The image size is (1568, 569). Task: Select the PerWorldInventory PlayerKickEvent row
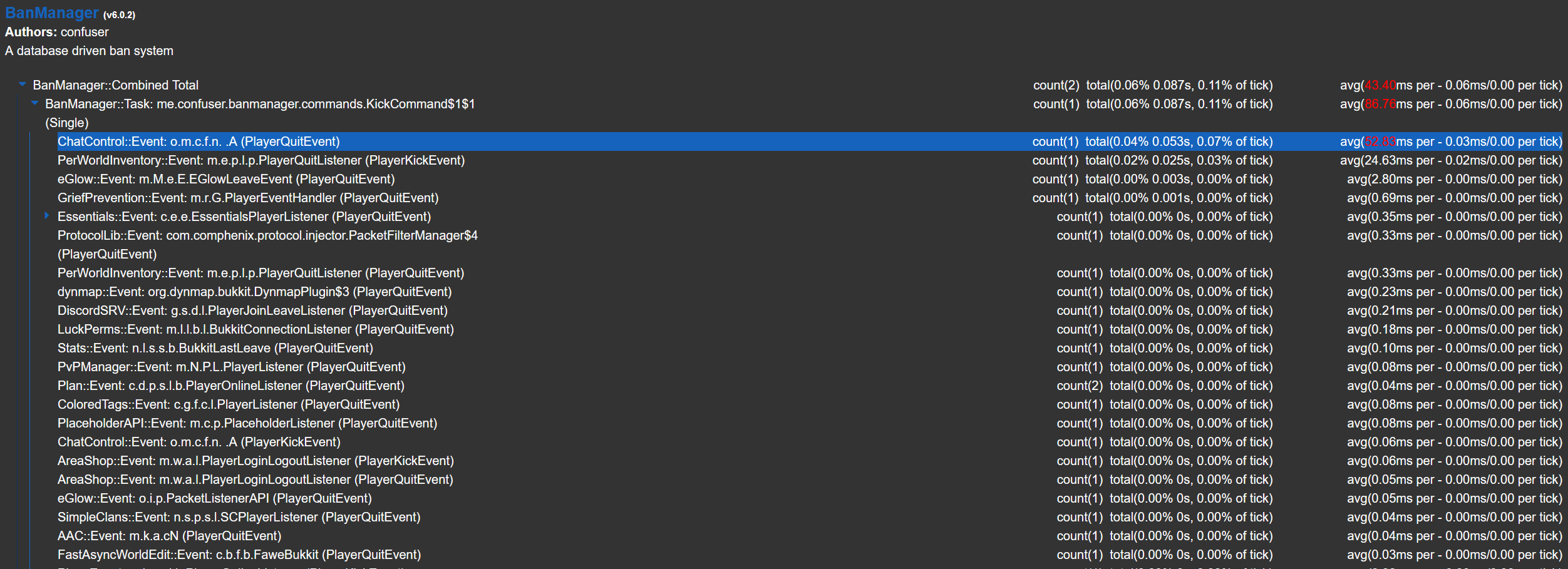[x=261, y=160]
